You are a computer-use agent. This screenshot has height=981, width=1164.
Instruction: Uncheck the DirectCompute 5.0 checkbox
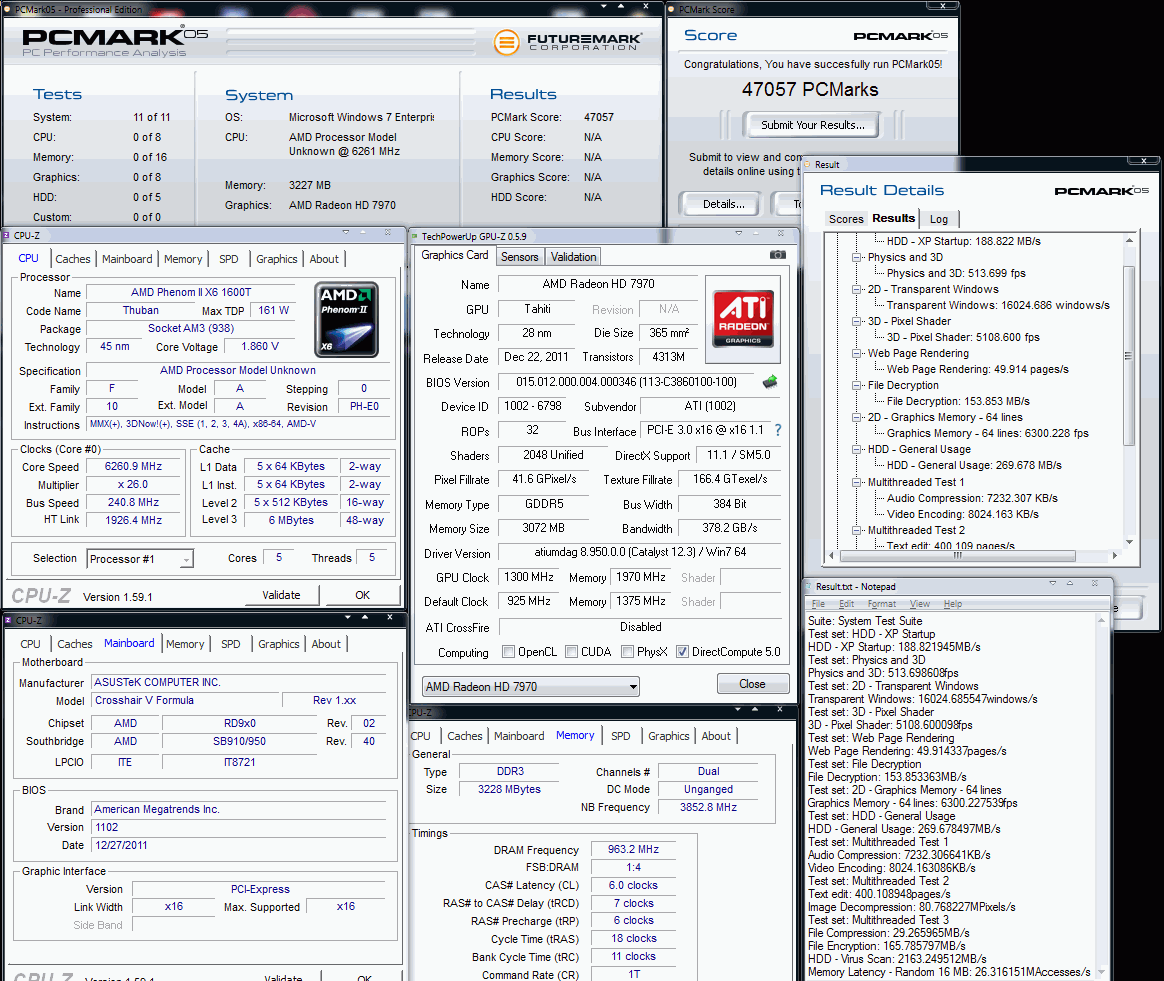[682, 652]
